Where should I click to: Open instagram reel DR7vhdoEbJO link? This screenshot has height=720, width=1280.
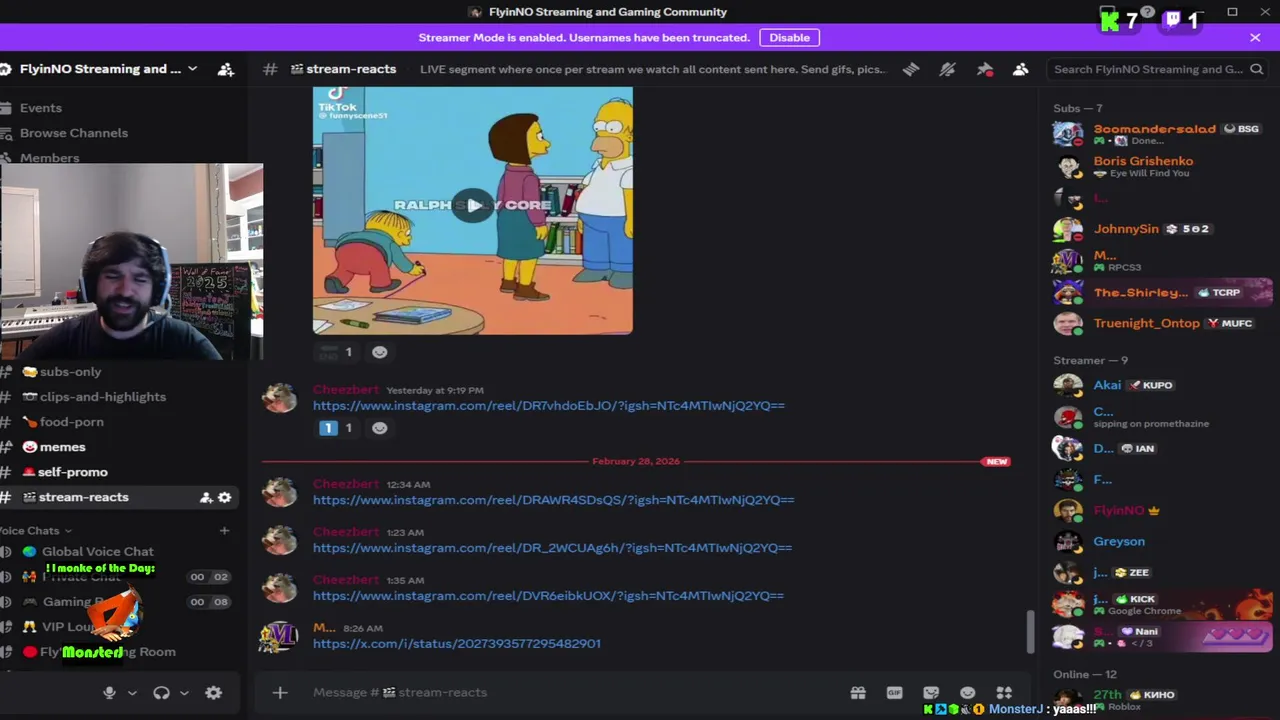(x=549, y=406)
